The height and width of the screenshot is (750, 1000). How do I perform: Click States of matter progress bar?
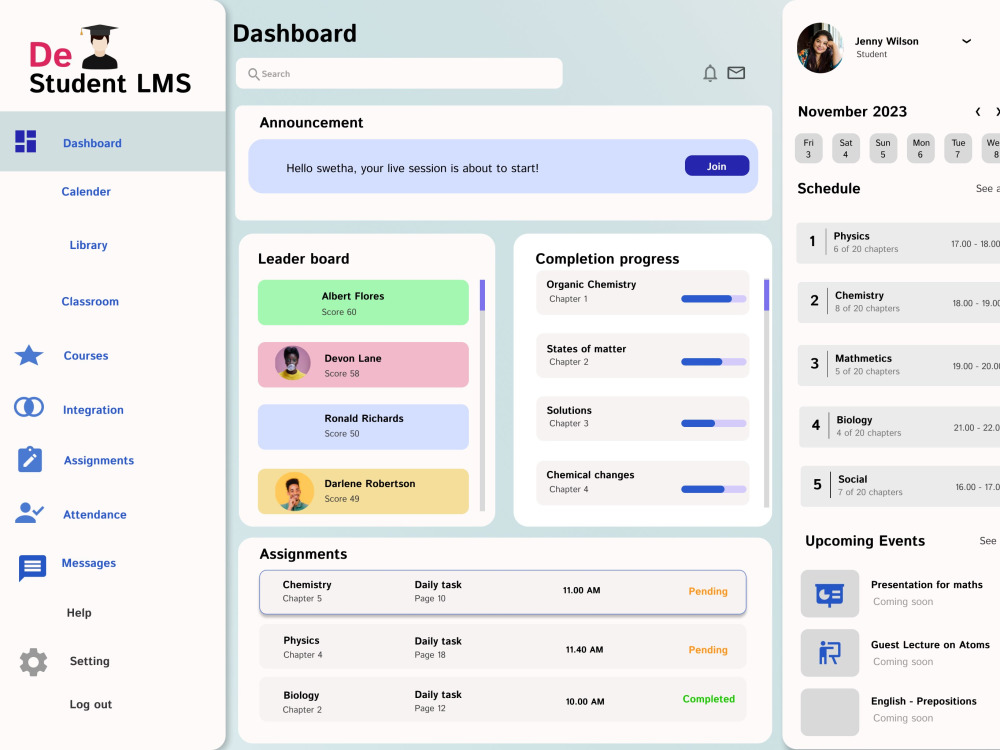point(714,362)
